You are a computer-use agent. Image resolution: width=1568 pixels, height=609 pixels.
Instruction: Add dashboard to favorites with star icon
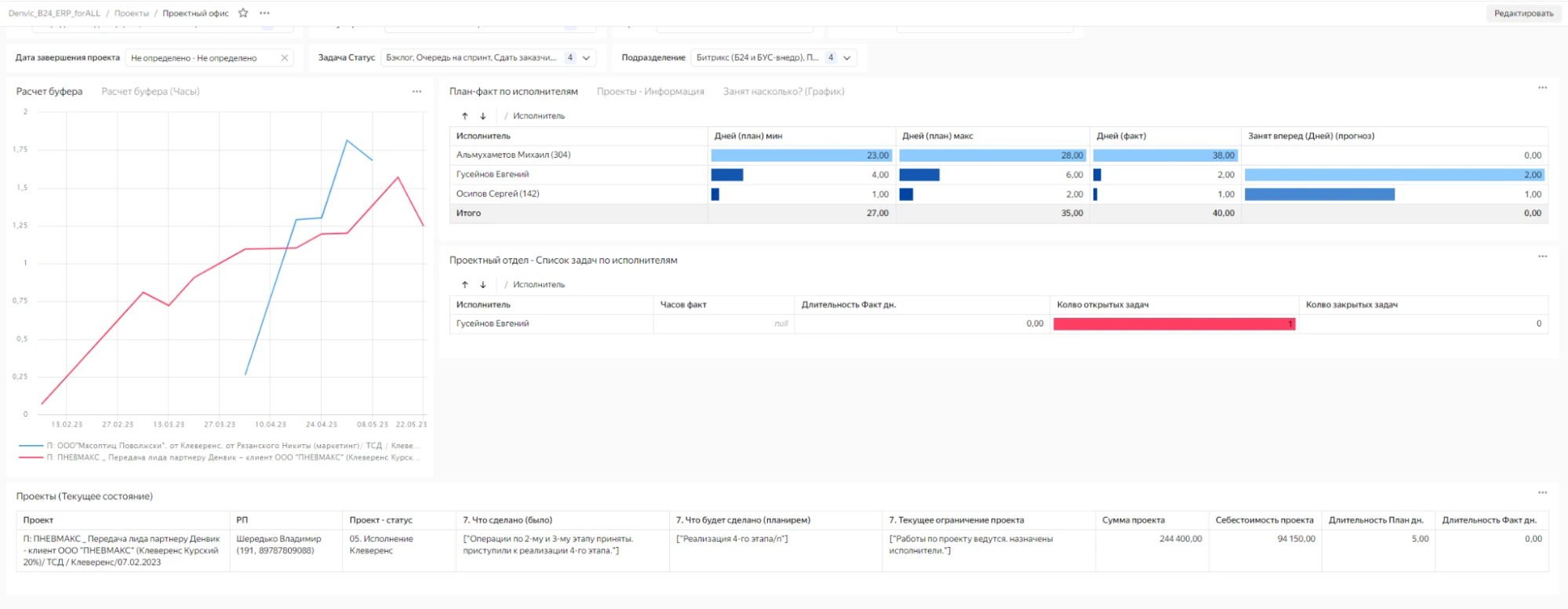pyautogui.click(x=243, y=13)
